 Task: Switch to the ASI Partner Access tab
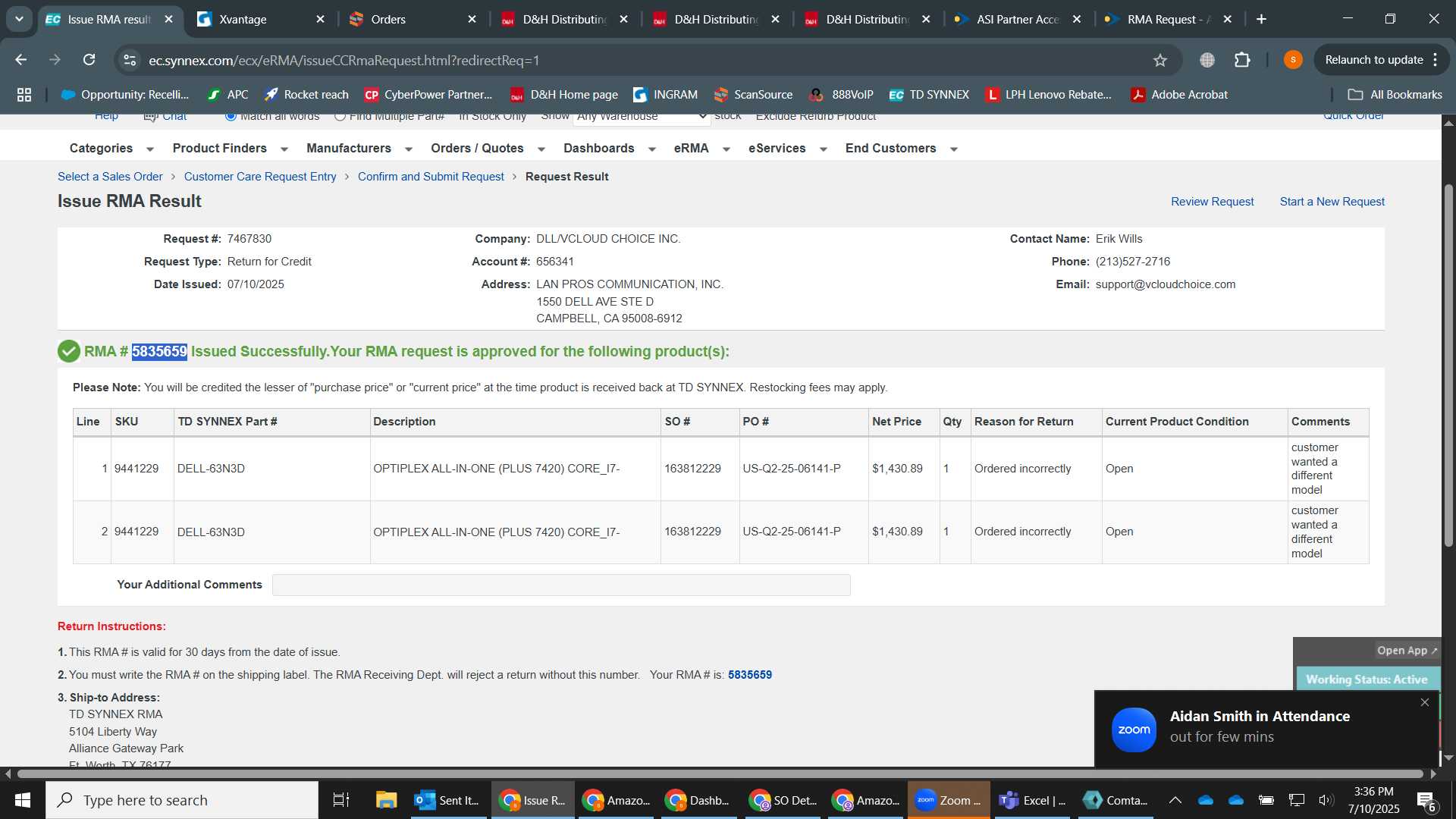point(1018,19)
